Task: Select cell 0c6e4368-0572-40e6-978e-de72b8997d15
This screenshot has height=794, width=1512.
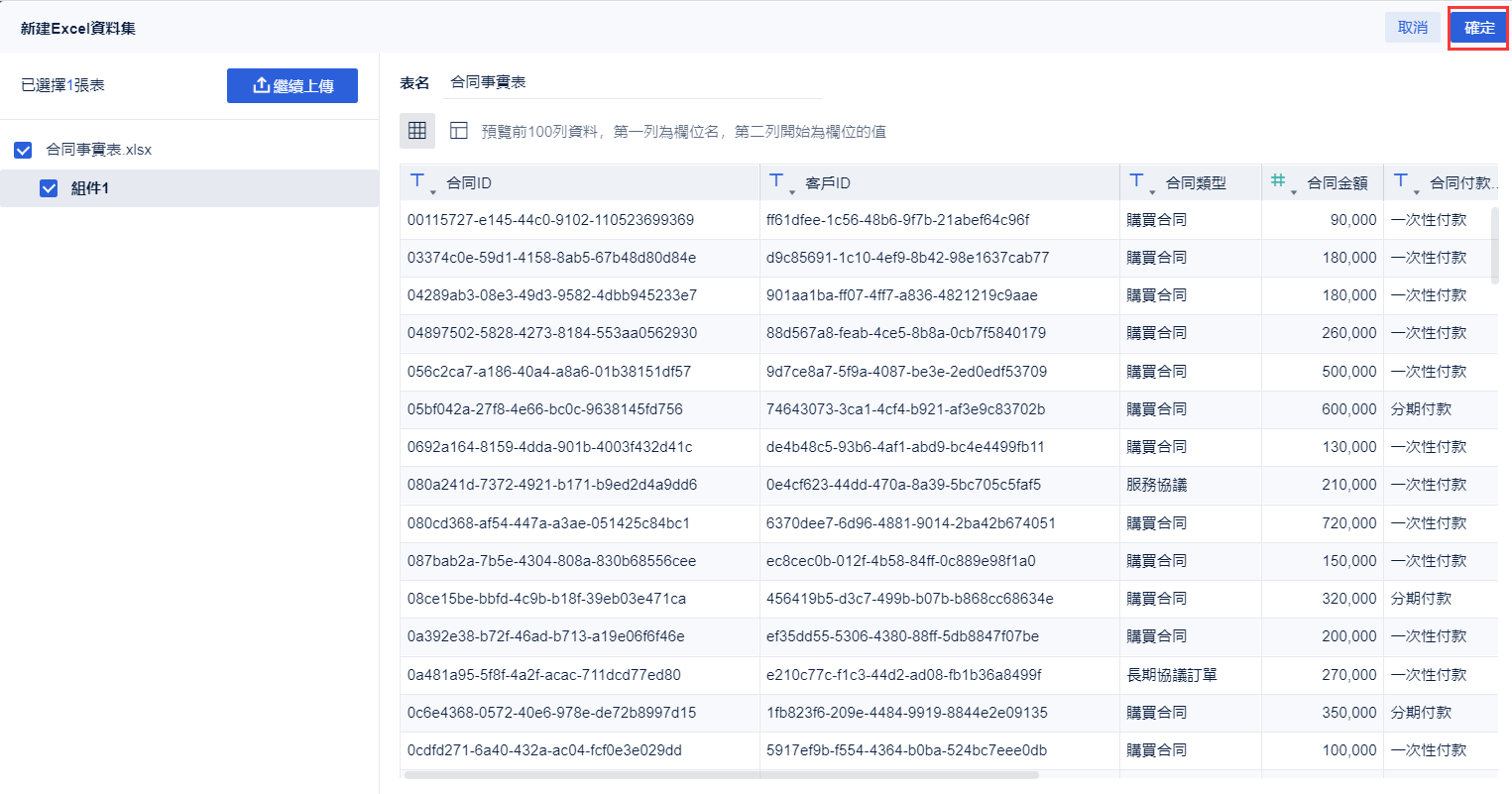Action: (x=580, y=713)
